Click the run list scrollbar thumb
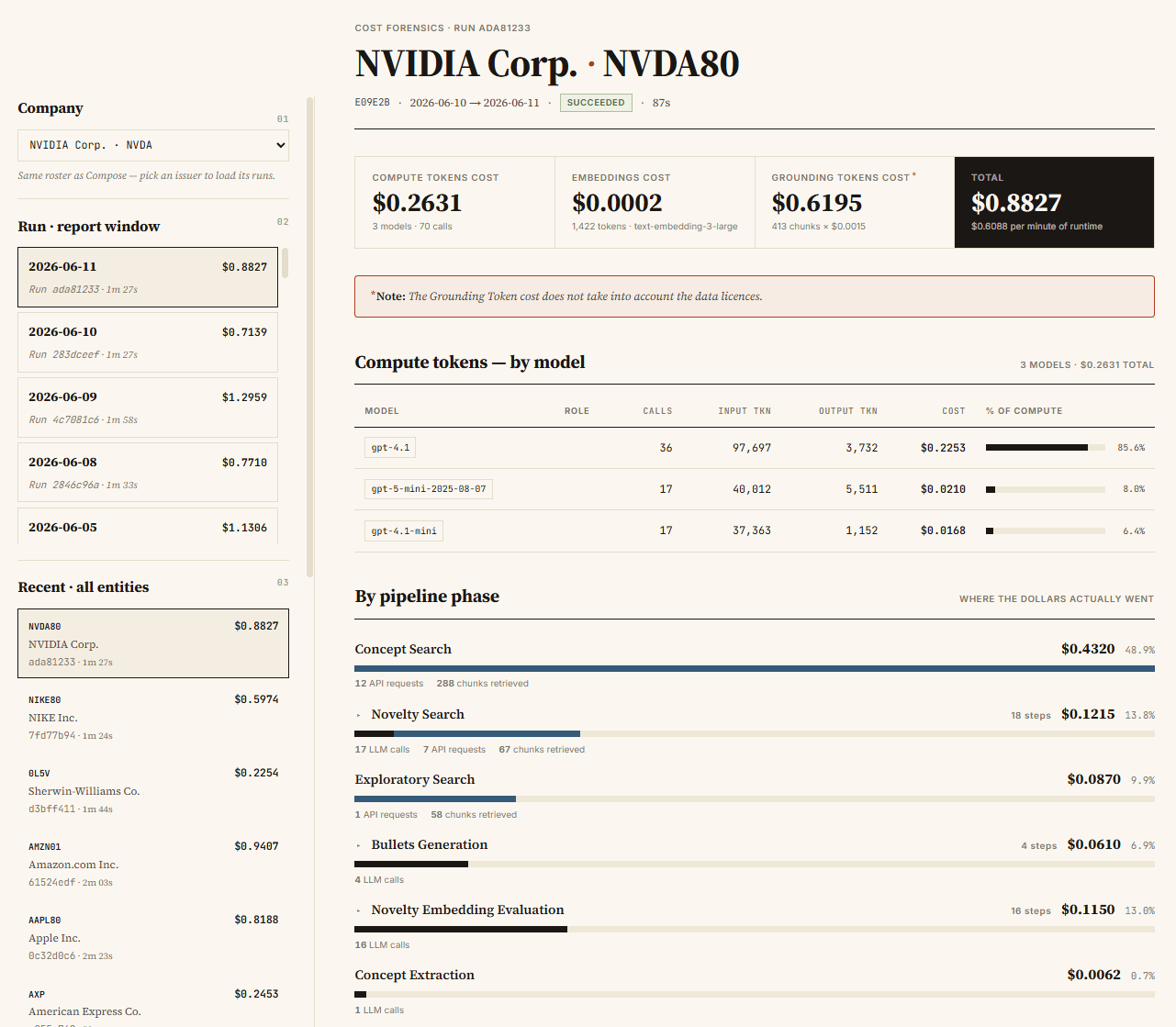The width and height of the screenshot is (1176, 1027). coord(286,262)
